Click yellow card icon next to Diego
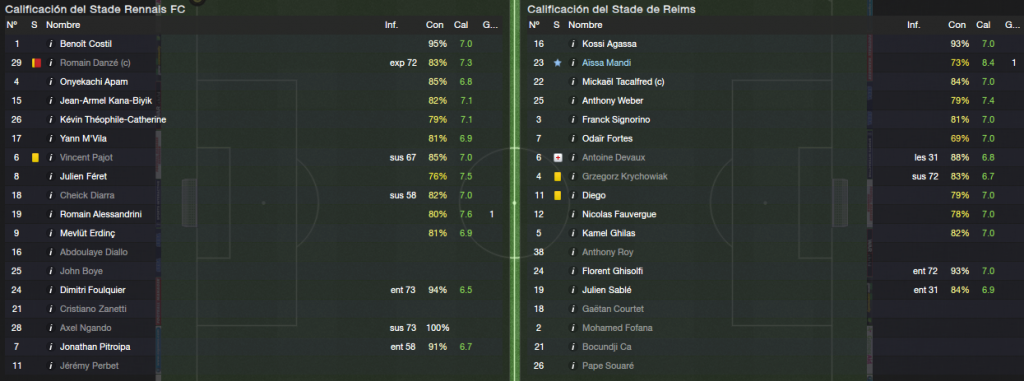 click(x=557, y=195)
